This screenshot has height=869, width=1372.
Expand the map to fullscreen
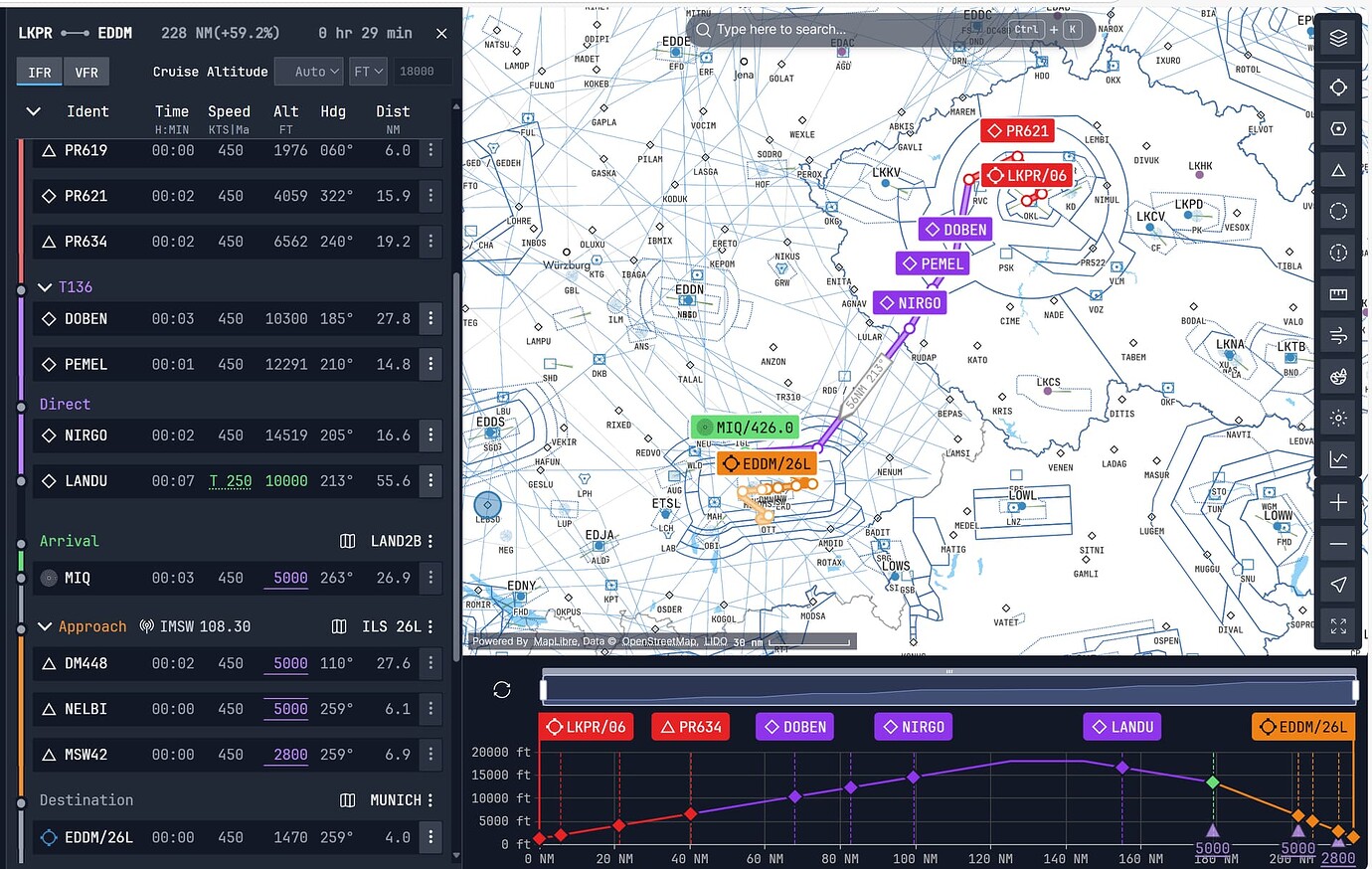1338,626
